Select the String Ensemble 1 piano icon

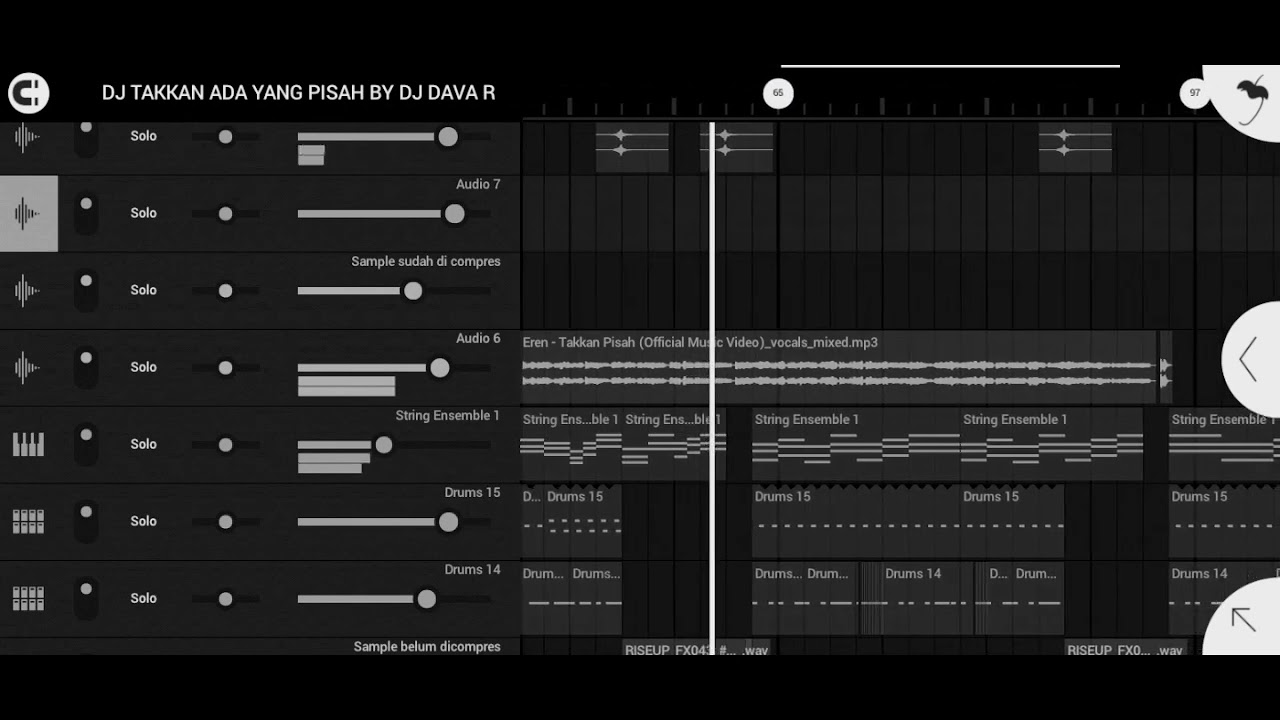28,444
